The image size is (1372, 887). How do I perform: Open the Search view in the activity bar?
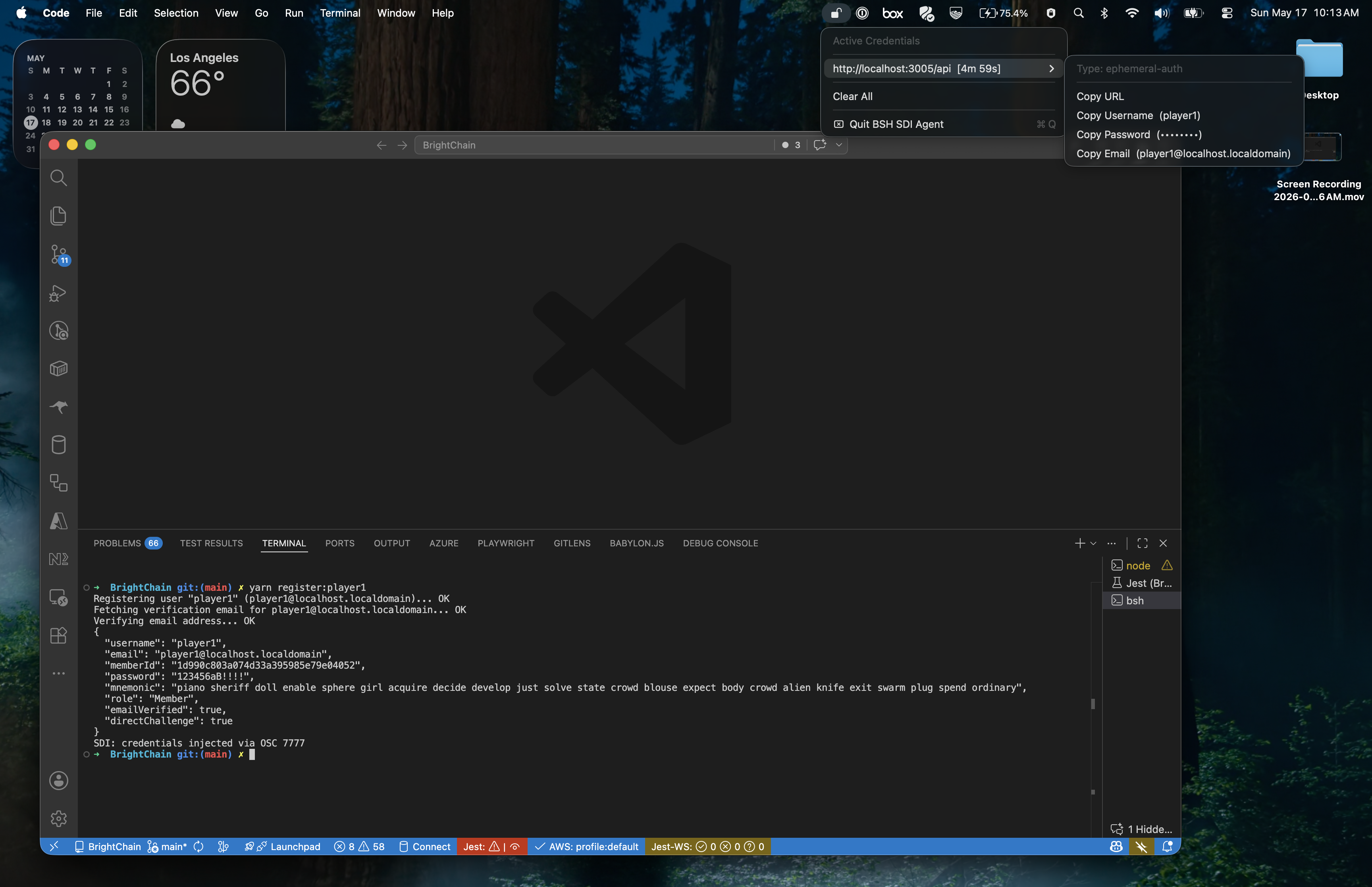[58, 178]
